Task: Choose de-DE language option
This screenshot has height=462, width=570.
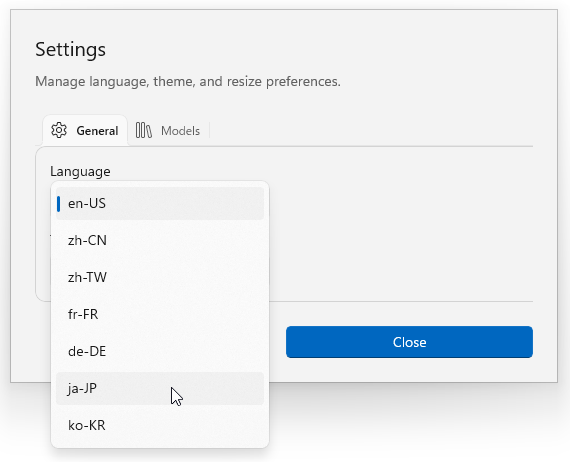Action: [x=160, y=351]
